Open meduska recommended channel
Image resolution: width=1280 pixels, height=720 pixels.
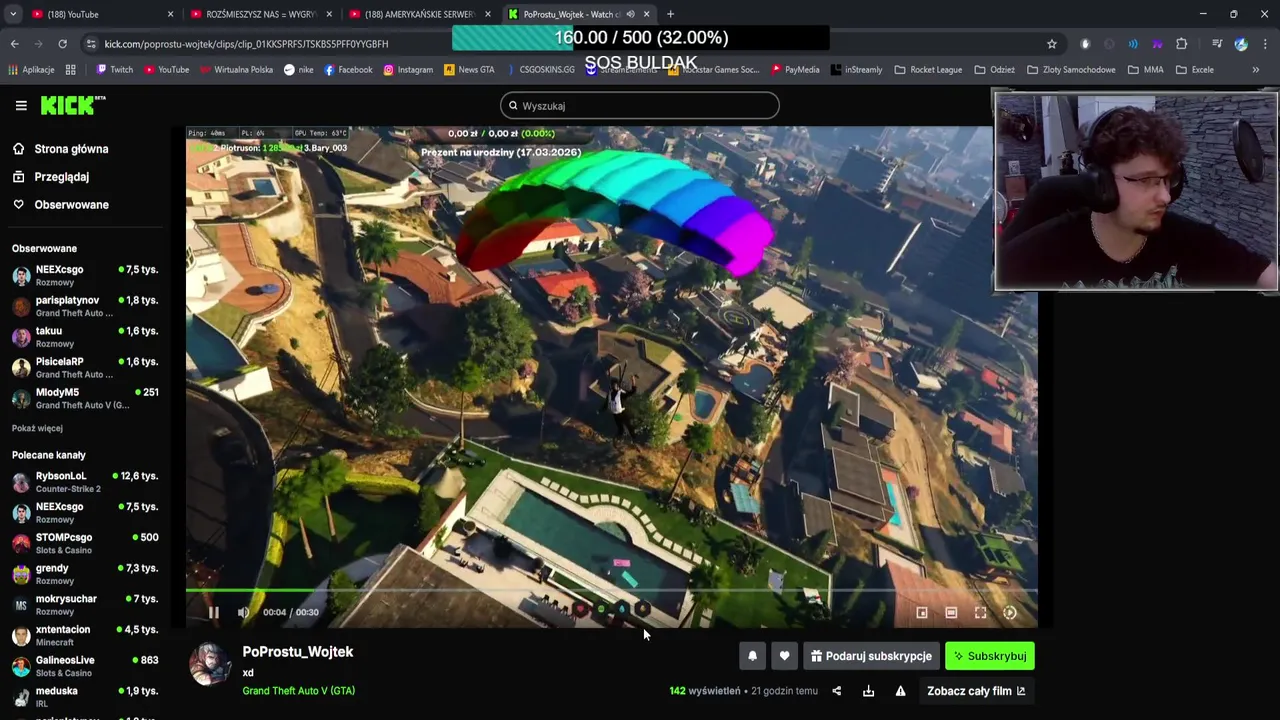coord(85,697)
